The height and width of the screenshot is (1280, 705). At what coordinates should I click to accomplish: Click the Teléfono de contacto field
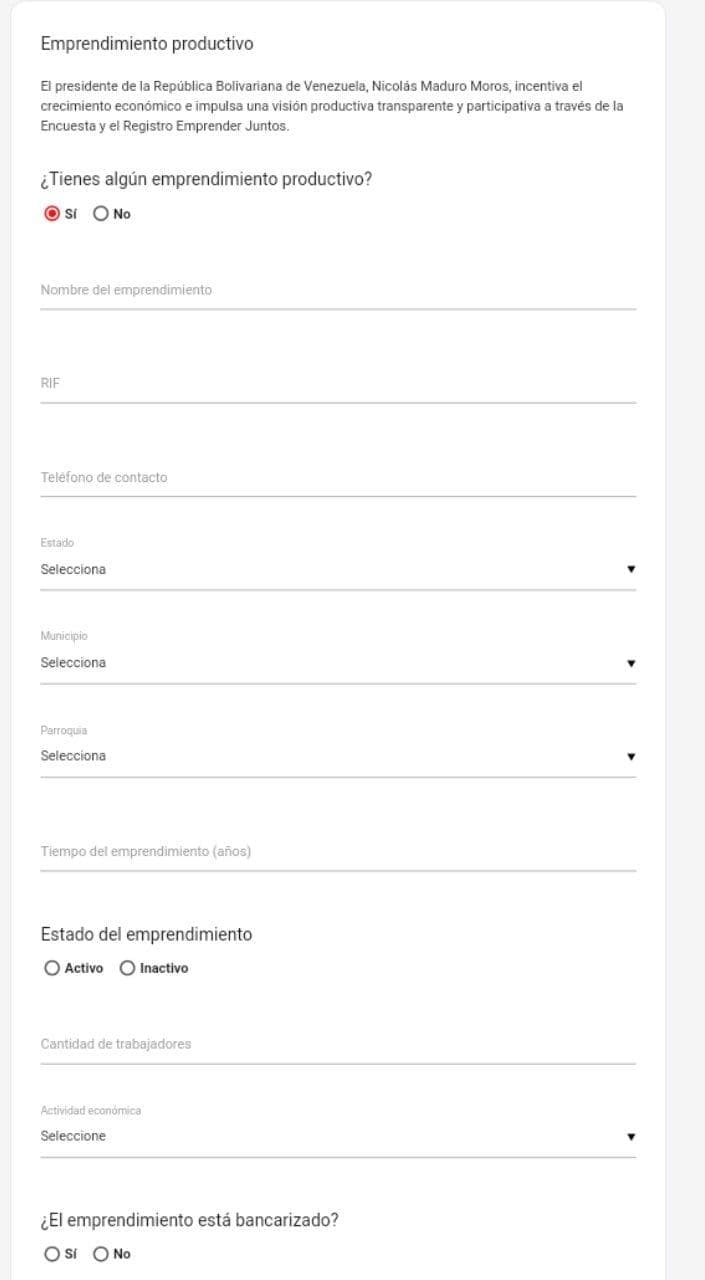[338, 478]
